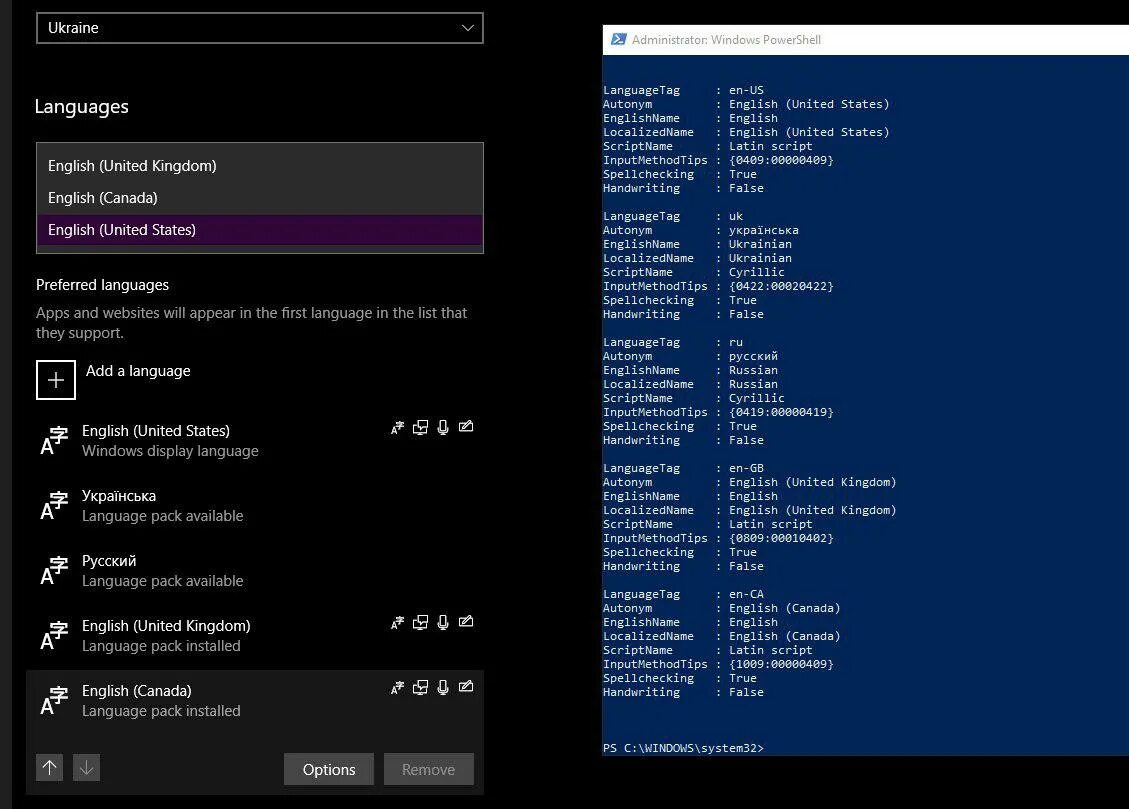The height and width of the screenshot is (809, 1129).
Task: Select English (Canada) in dropdown list
Action: (259, 197)
